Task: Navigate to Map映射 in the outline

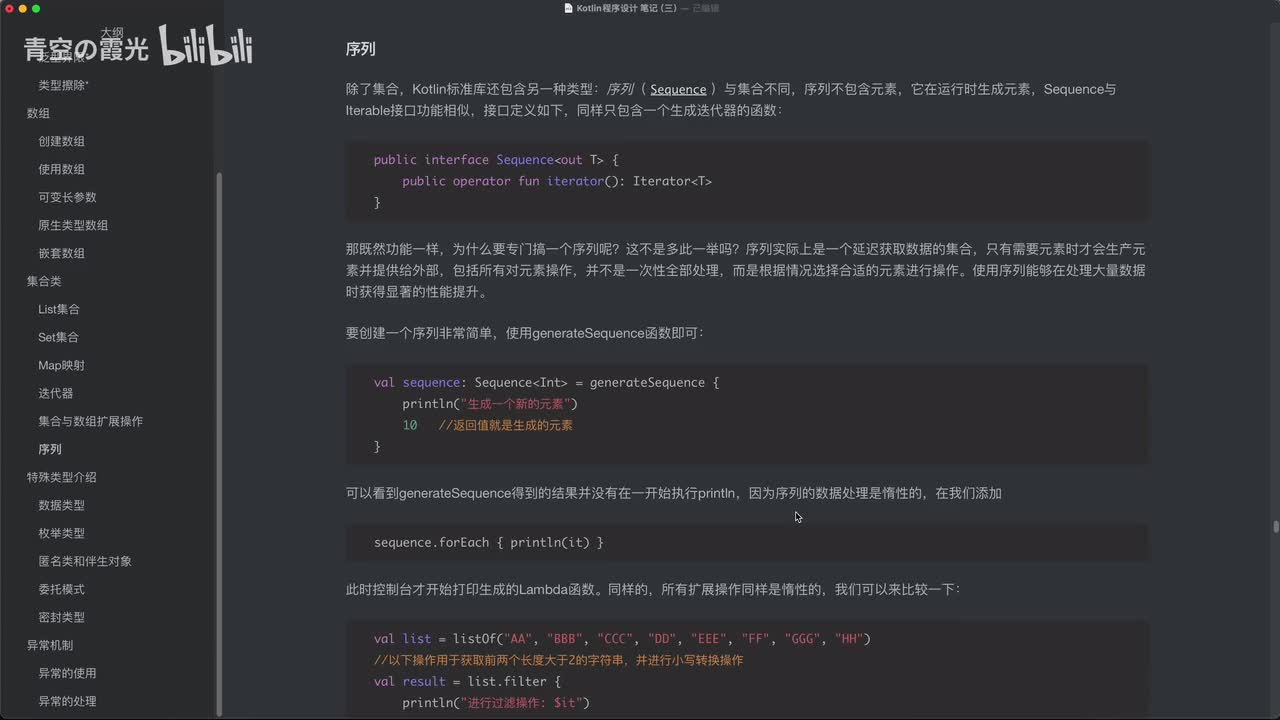Action: point(61,365)
